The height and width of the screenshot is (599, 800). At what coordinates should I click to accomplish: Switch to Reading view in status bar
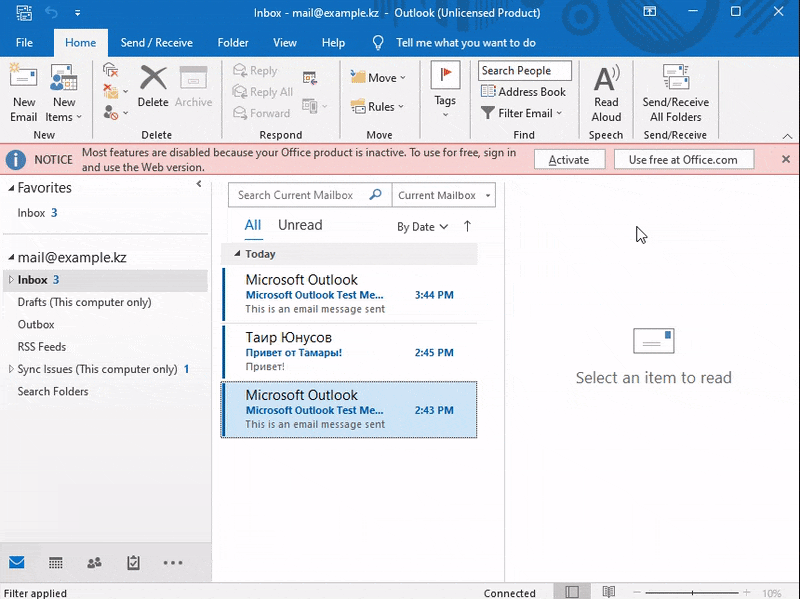point(609,592)
